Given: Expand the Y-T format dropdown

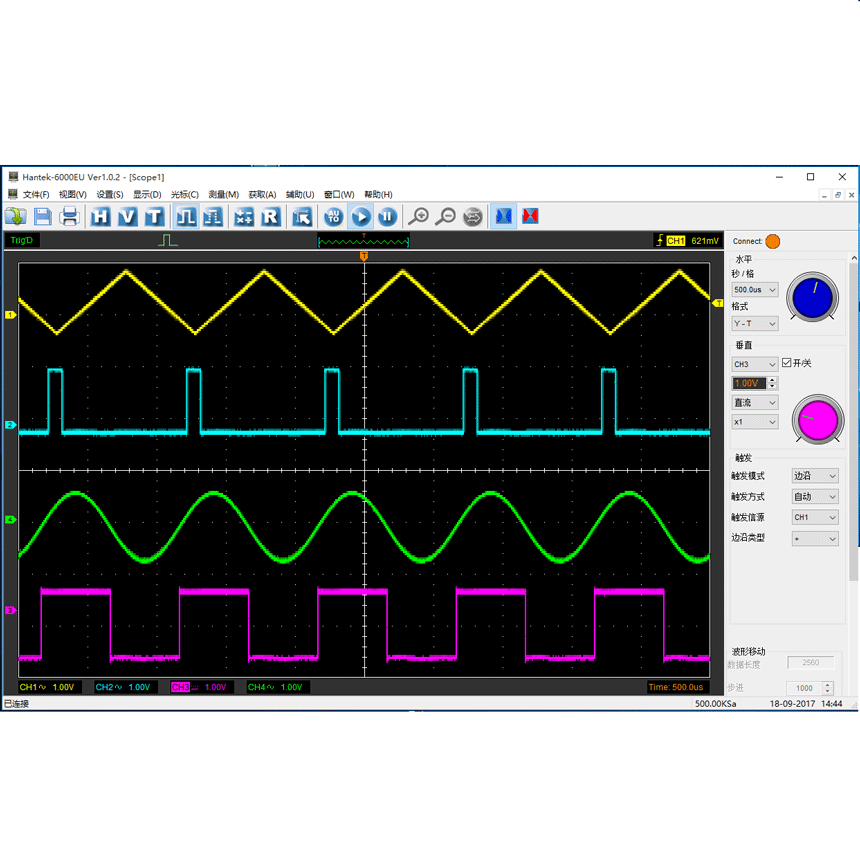Looking at the screenshot, I should tap(755, 324).
